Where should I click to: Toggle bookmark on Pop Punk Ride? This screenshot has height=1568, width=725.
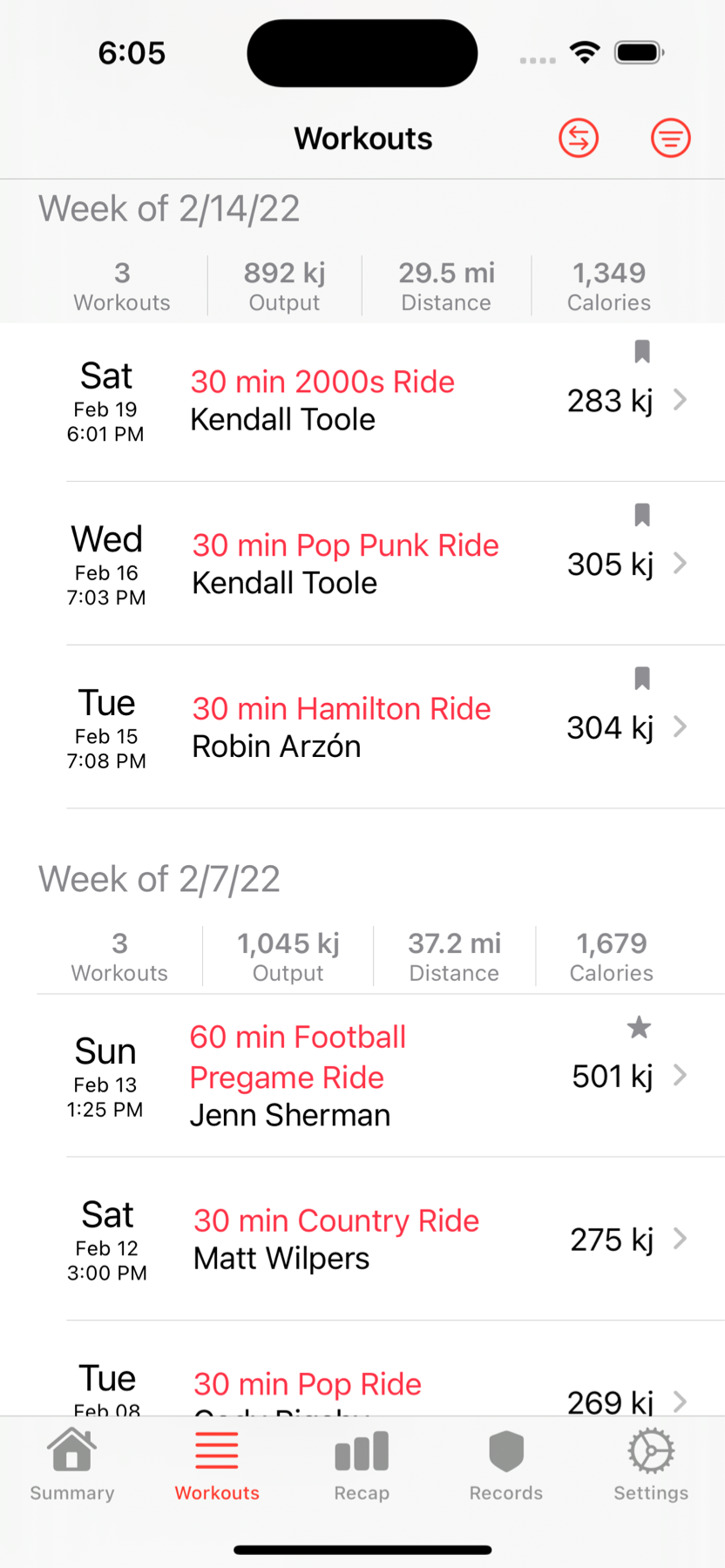(x=642, y=515)
